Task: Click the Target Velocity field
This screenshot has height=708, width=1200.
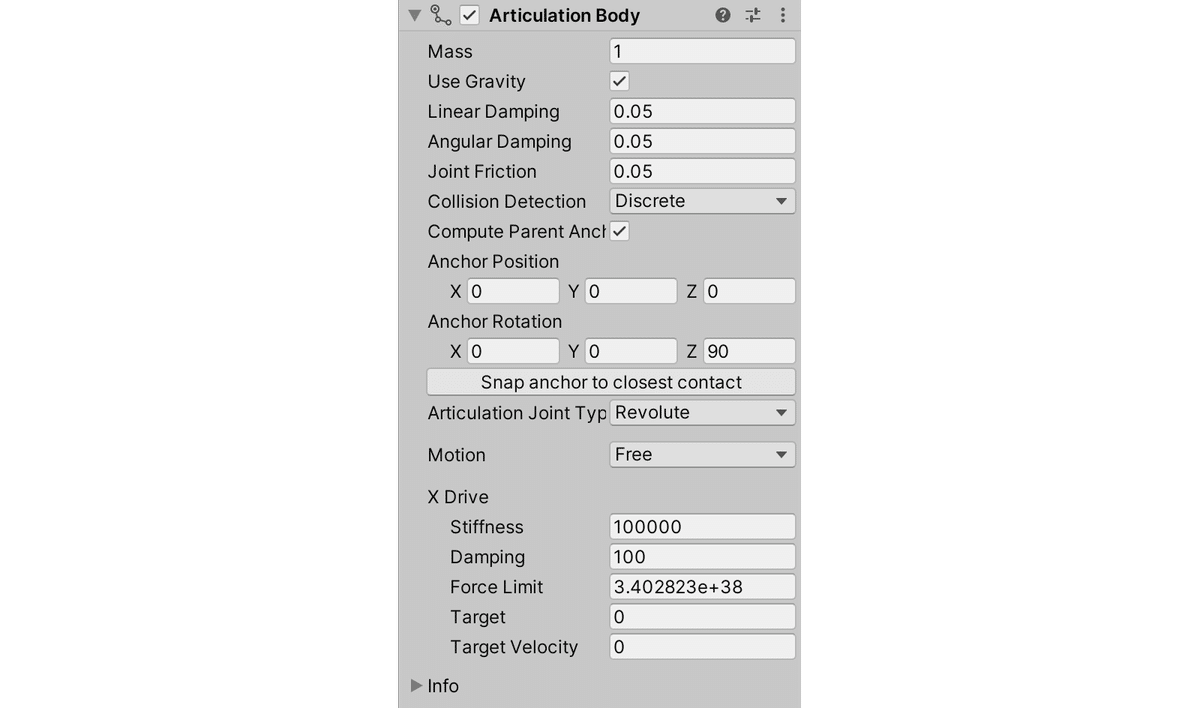Action: (701, 646)
